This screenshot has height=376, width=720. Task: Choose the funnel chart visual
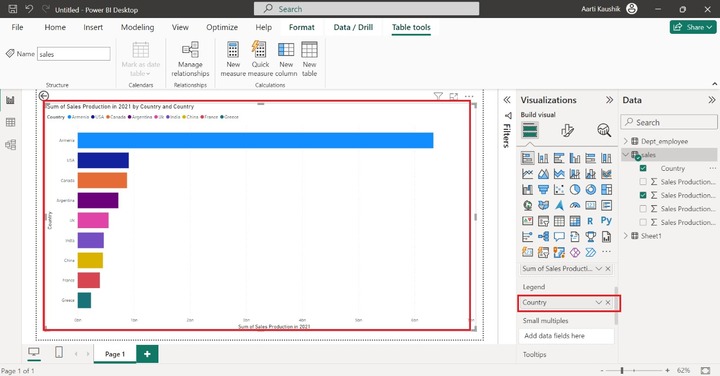543,190
